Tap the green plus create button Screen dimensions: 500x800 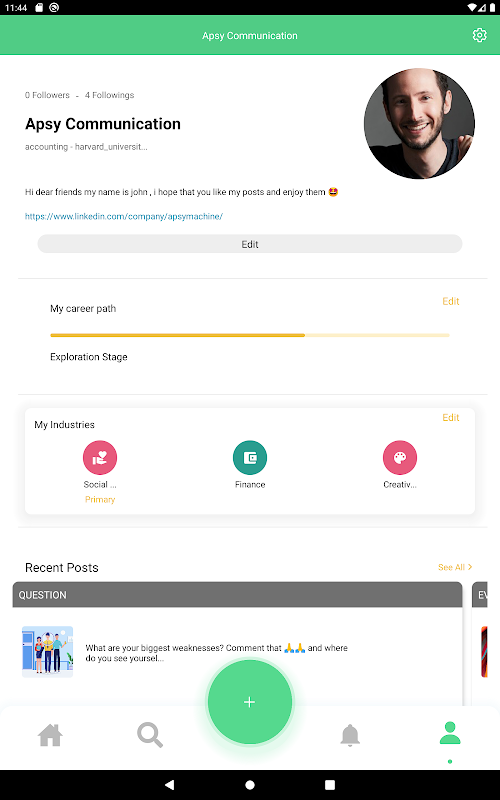pyautogui.click(x=249, y=702)
